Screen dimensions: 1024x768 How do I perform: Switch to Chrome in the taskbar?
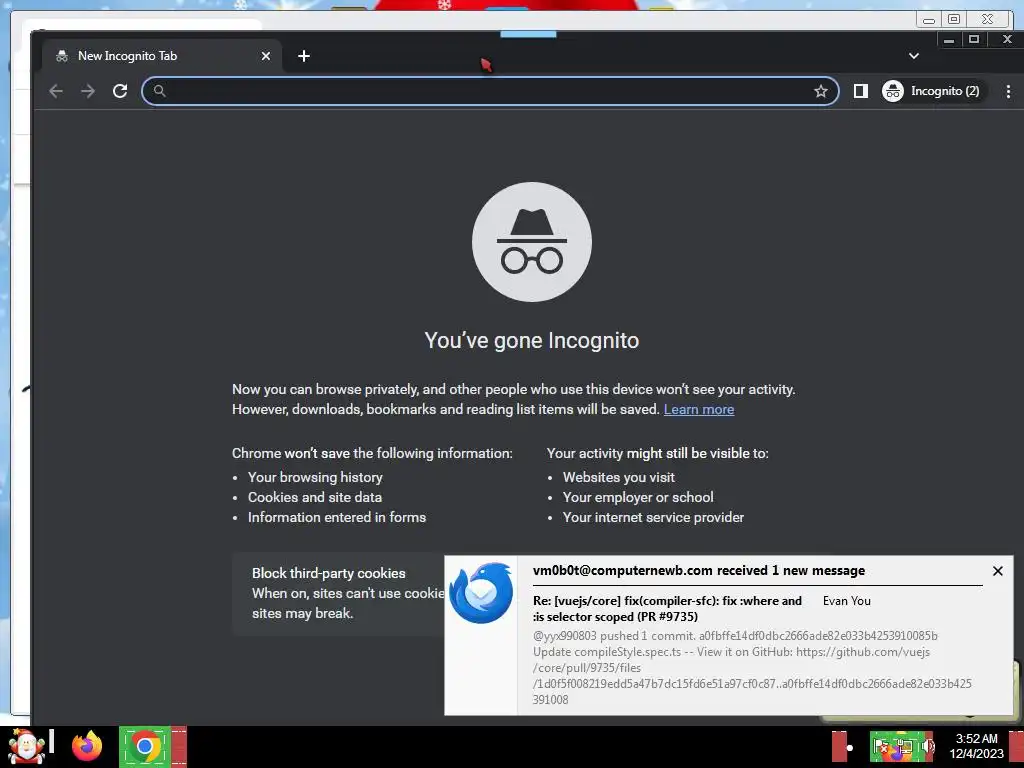click(x=145, y=746)
